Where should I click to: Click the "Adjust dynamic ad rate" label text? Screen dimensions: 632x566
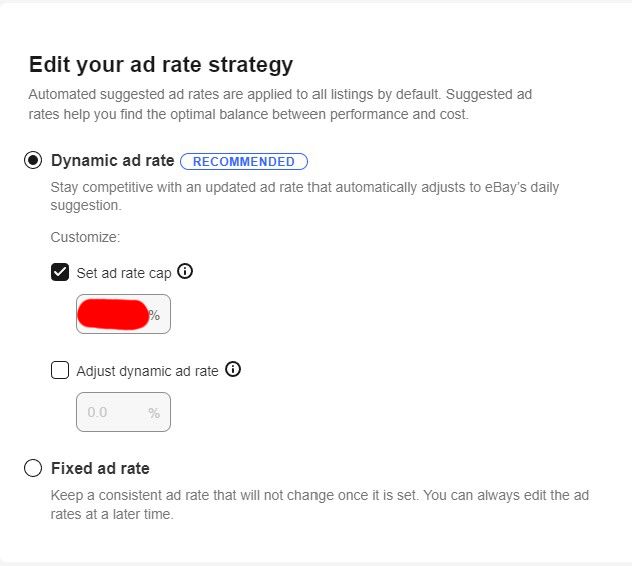[147, 371]
